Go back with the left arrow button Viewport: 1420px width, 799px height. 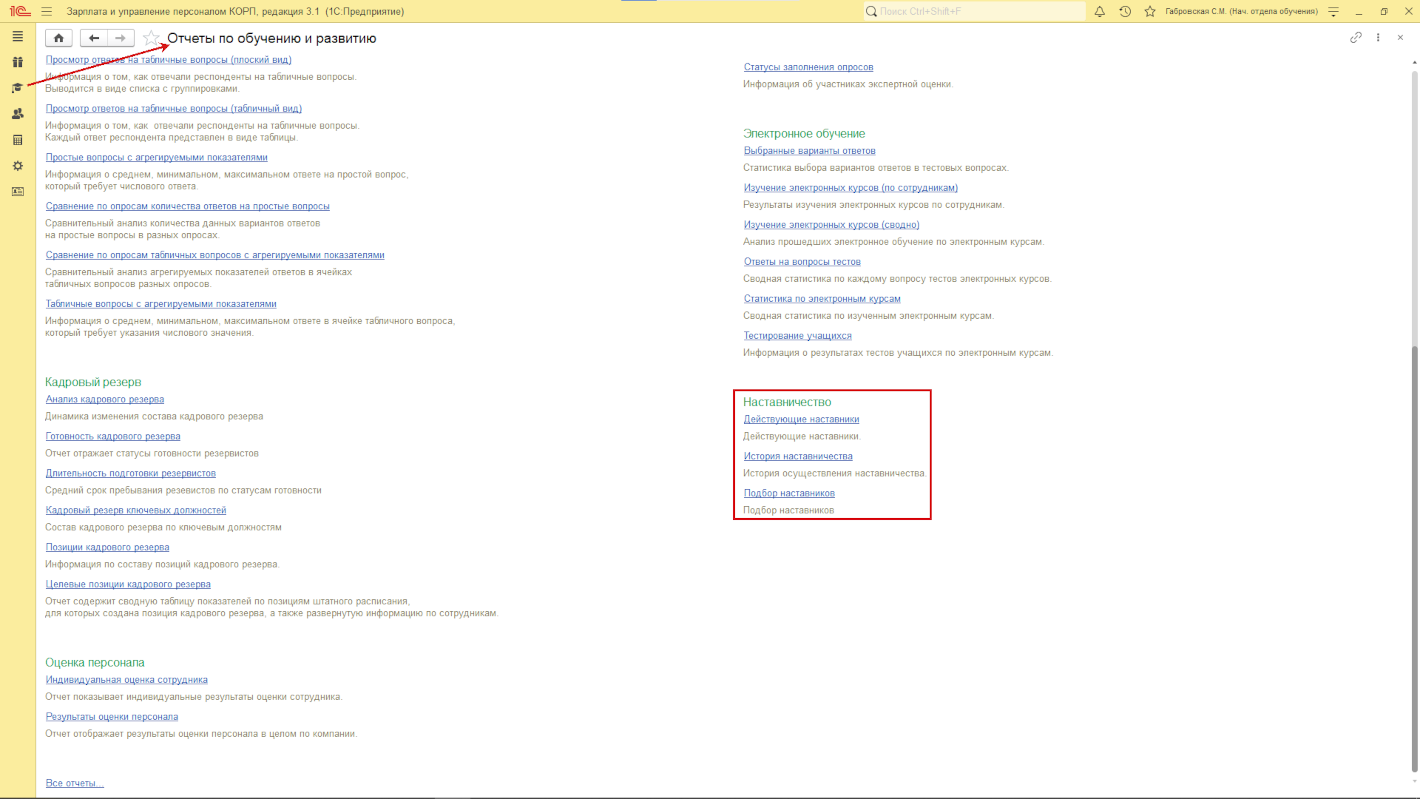(94, 38)
